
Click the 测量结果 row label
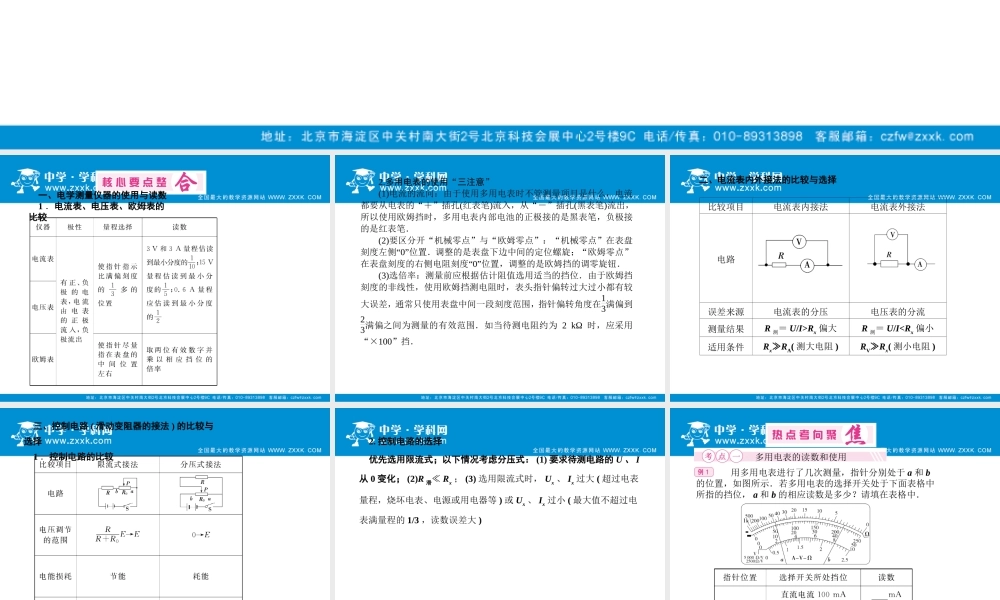click(726, 329)
